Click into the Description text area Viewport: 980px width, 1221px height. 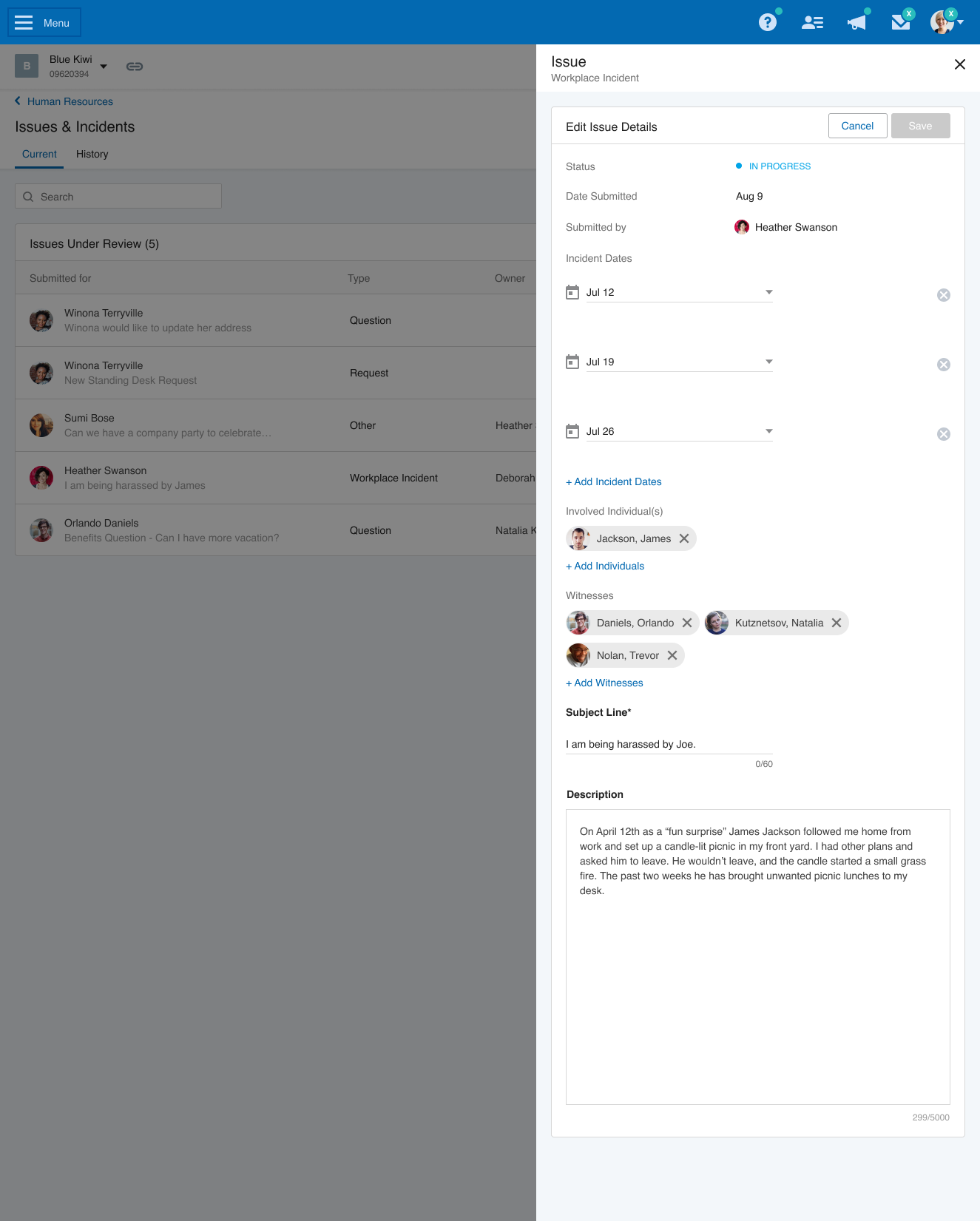[758, 957]
